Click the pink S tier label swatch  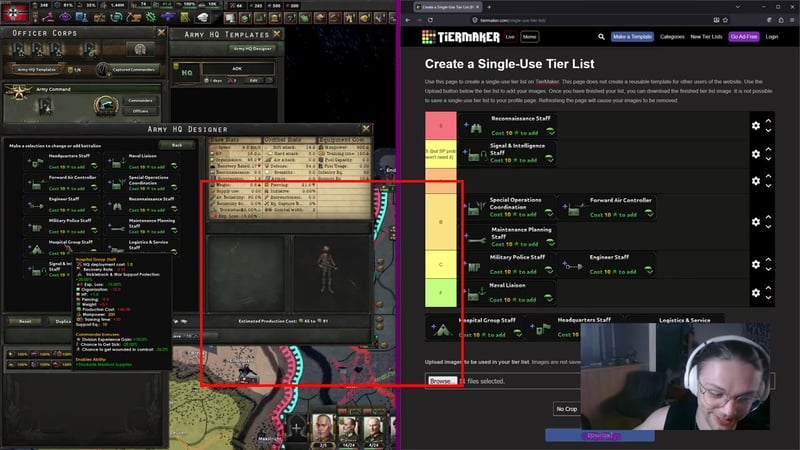[x=441, y=126]
